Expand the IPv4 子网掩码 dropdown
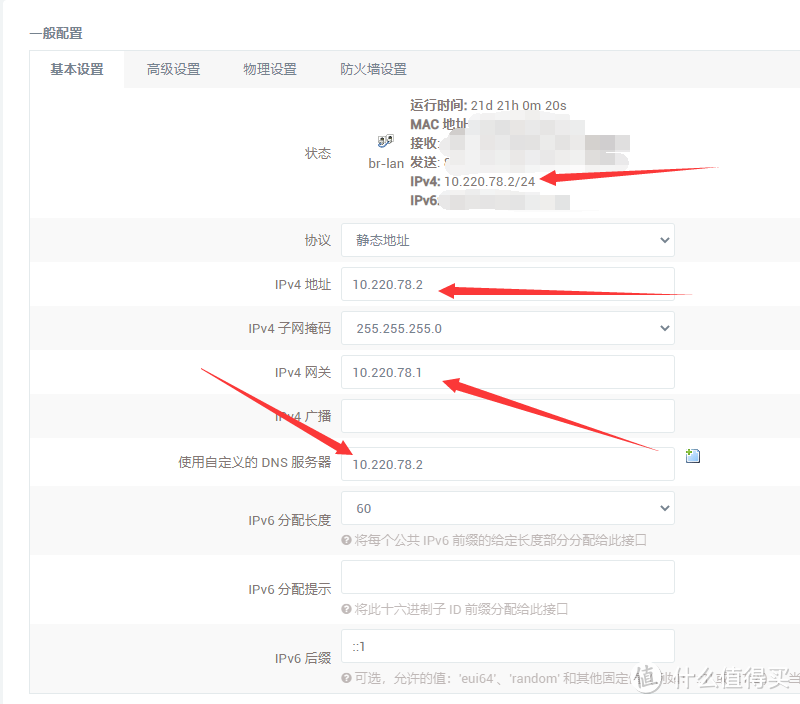800x704 pixels. click(x=507, y=328)
